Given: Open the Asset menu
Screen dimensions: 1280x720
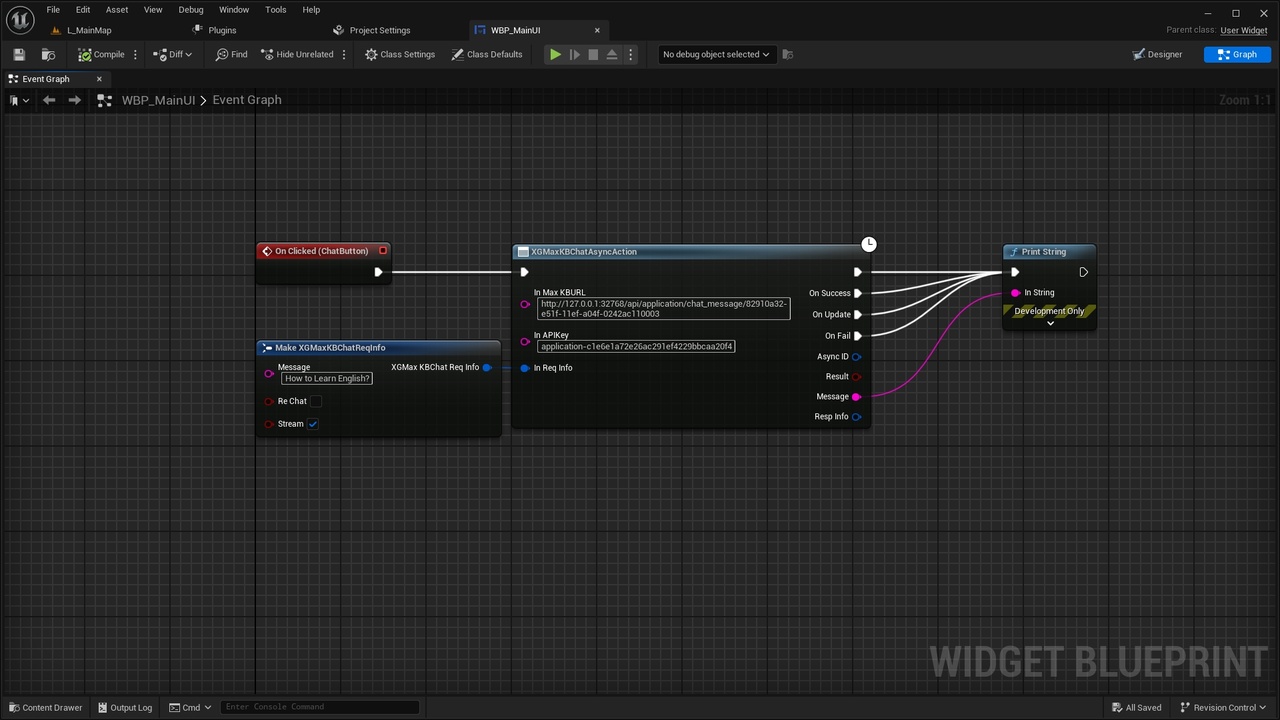Looking at the screenshot, I should 117,10.
